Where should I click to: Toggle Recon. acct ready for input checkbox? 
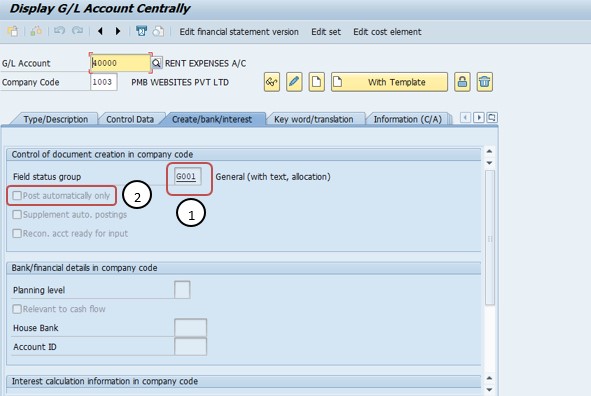coord(17,233)
